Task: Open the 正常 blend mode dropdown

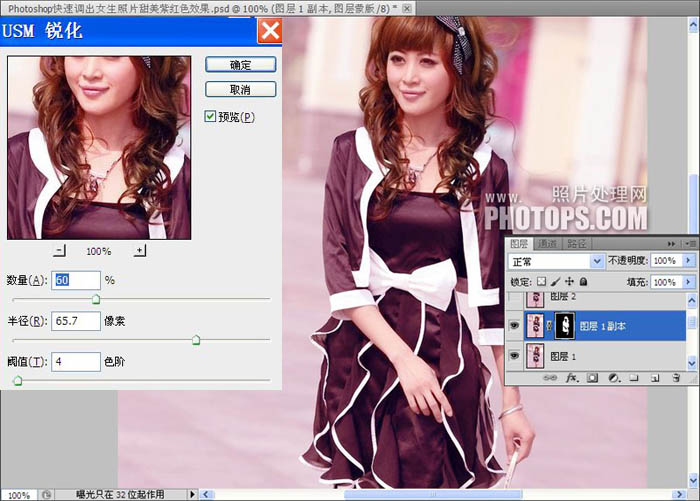Action: 597,261
